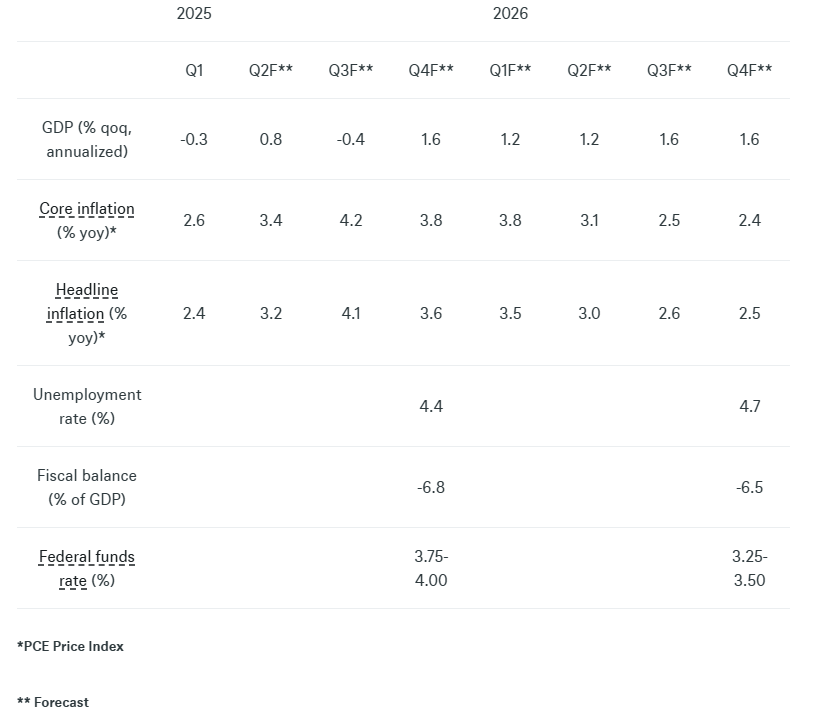Click the *PCE Price Index footnote
This screenshot has height=715, width=818.
coord(71,646)
